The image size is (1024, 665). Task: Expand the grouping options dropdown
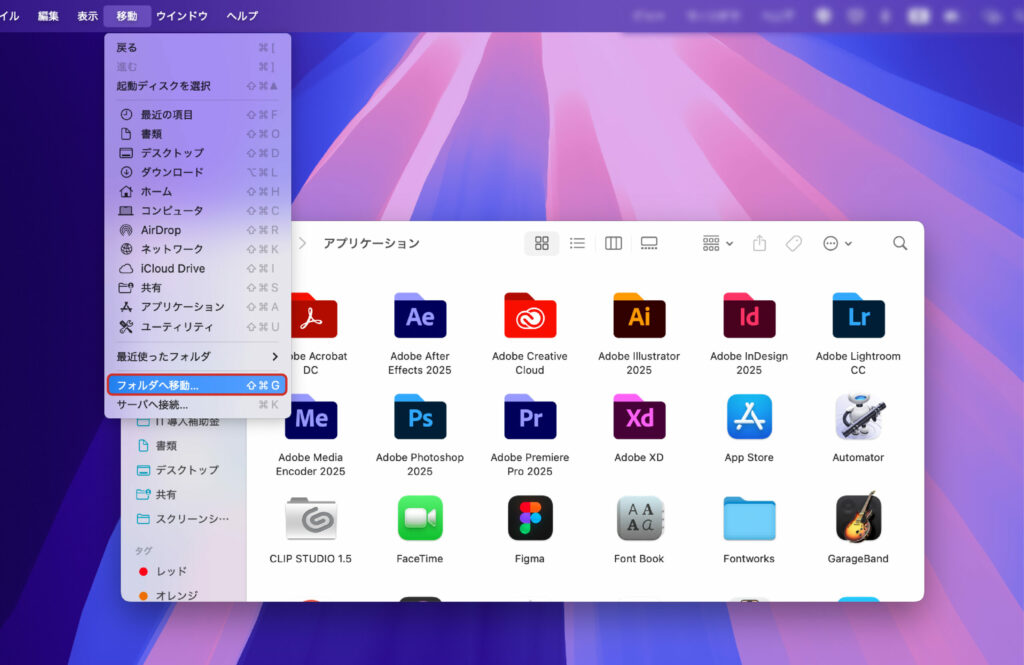(718, 243)
